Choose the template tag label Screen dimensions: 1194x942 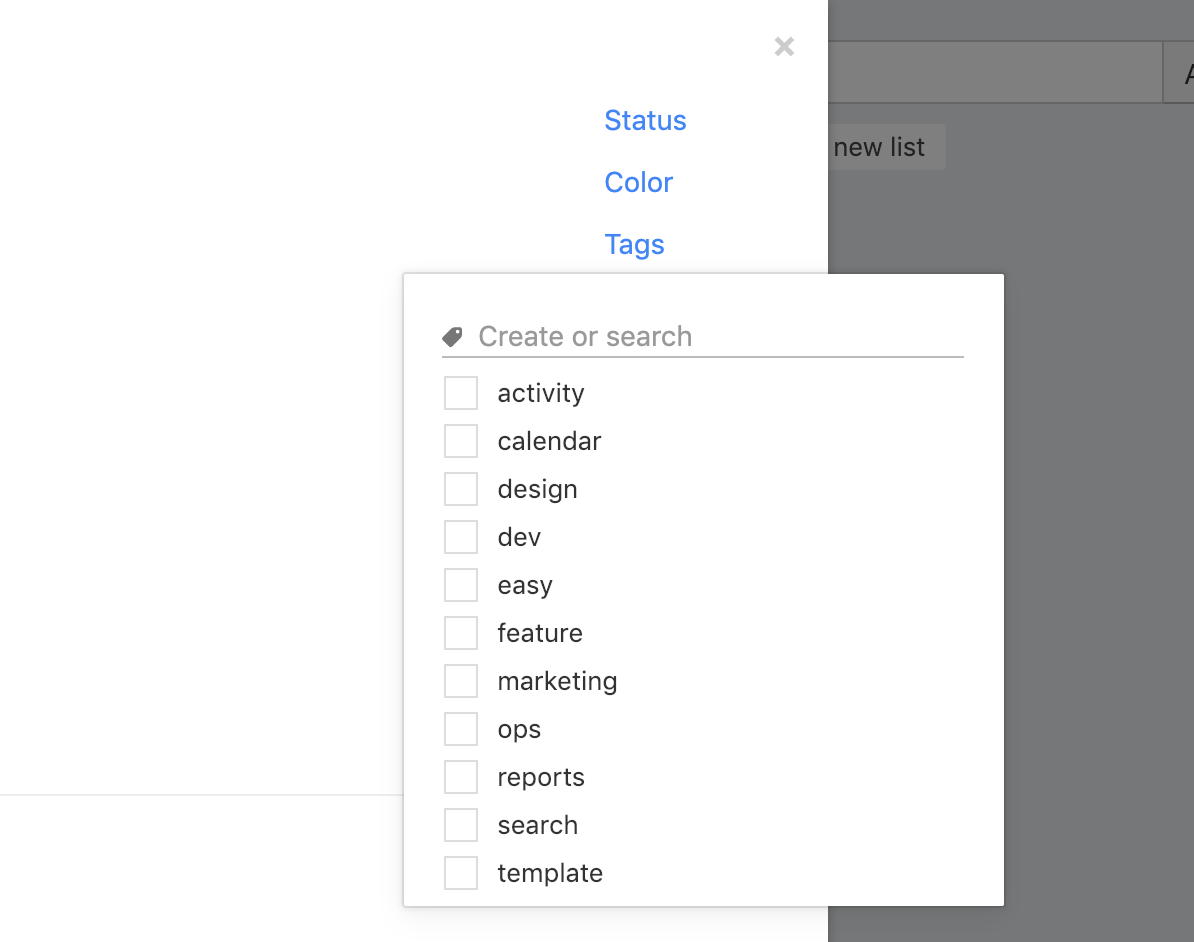550,873
